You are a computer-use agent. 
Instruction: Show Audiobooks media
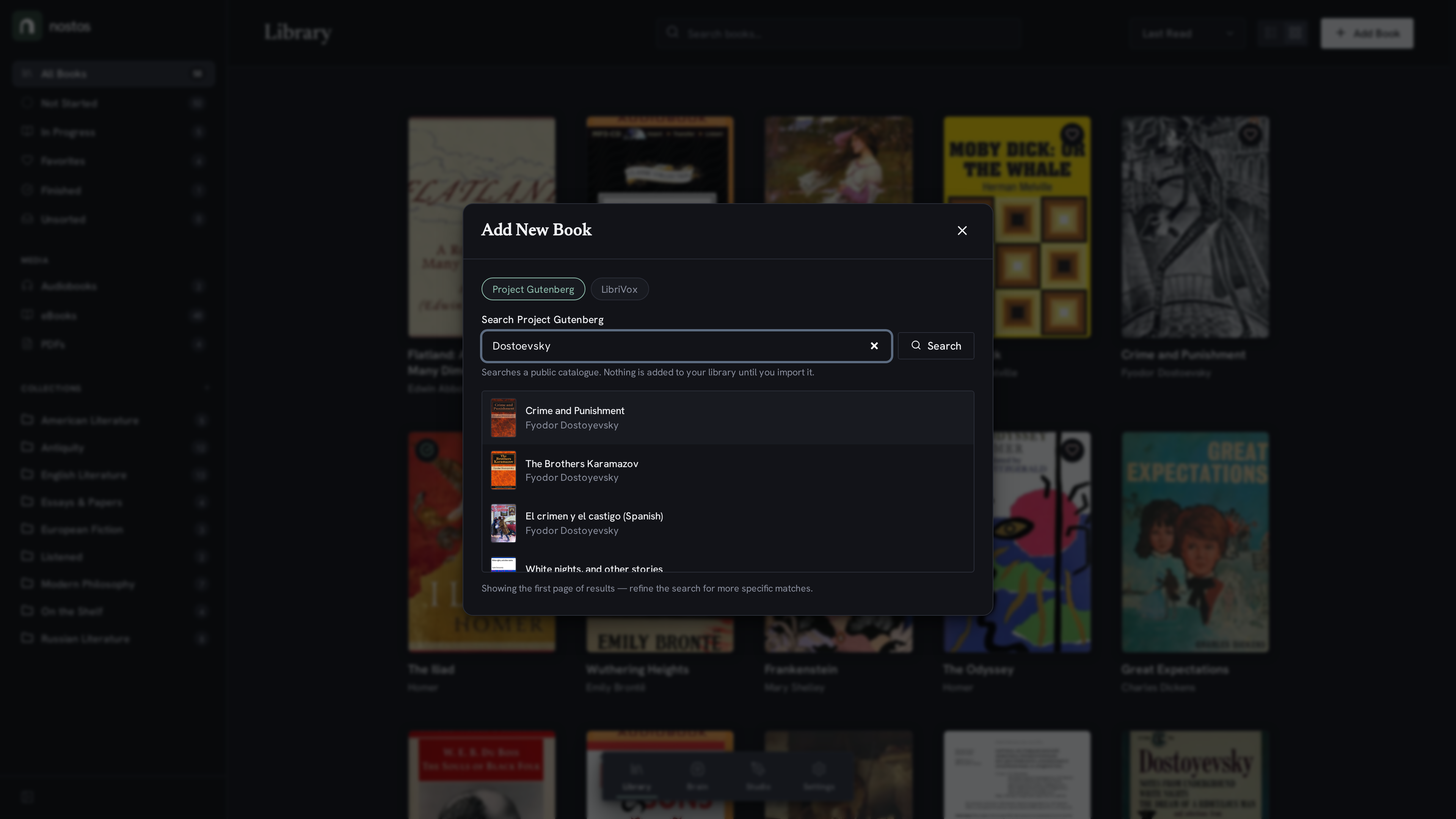(x=113, y=287)
